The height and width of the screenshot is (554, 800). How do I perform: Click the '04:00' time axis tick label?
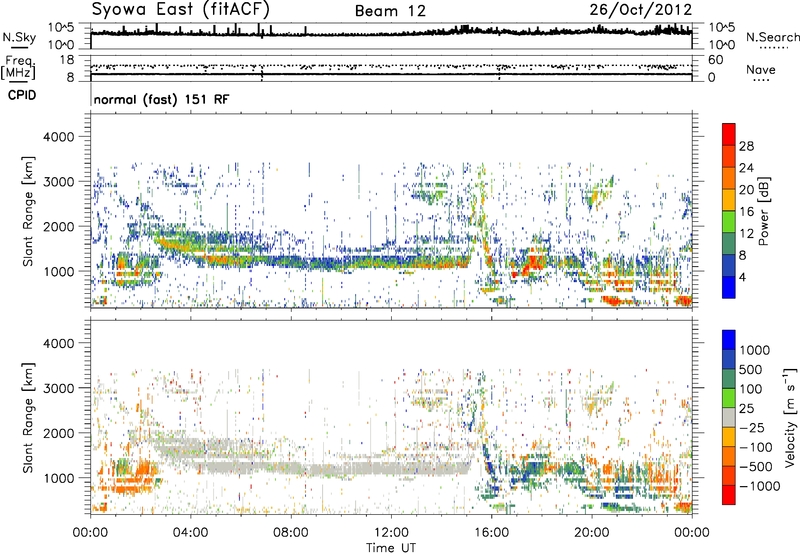[190, 533]
